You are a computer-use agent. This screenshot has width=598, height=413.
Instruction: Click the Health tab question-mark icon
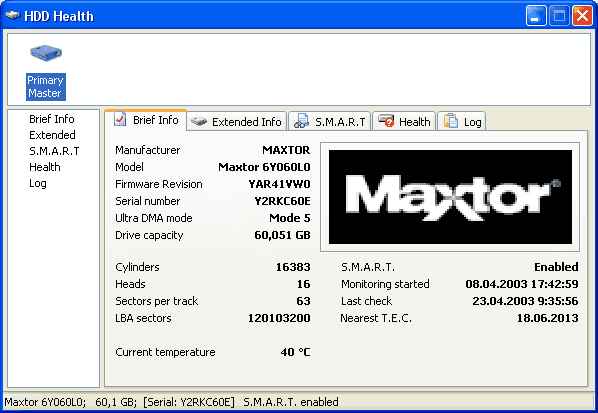386,121
